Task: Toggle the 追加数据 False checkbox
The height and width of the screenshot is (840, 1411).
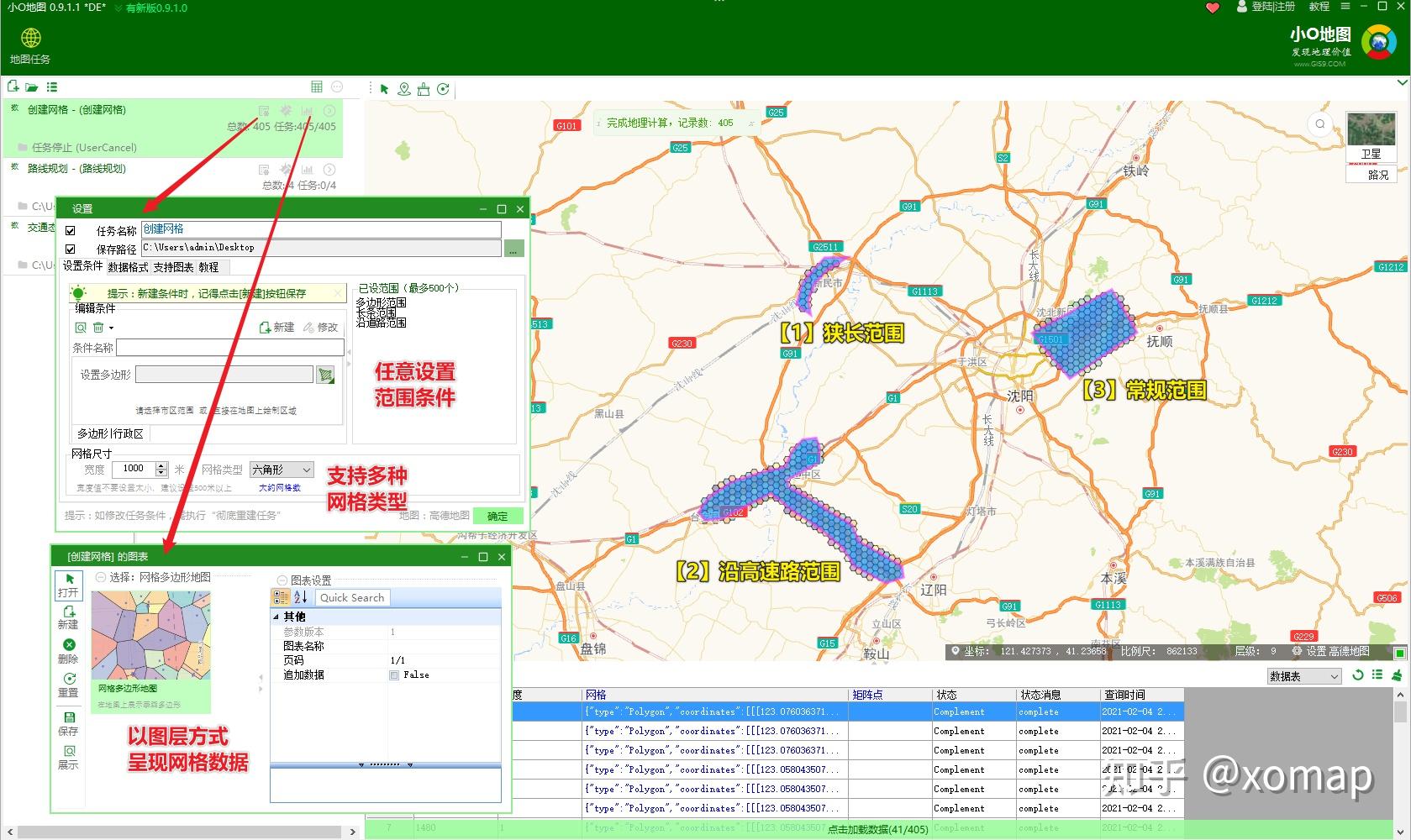Action: (394, 675)
